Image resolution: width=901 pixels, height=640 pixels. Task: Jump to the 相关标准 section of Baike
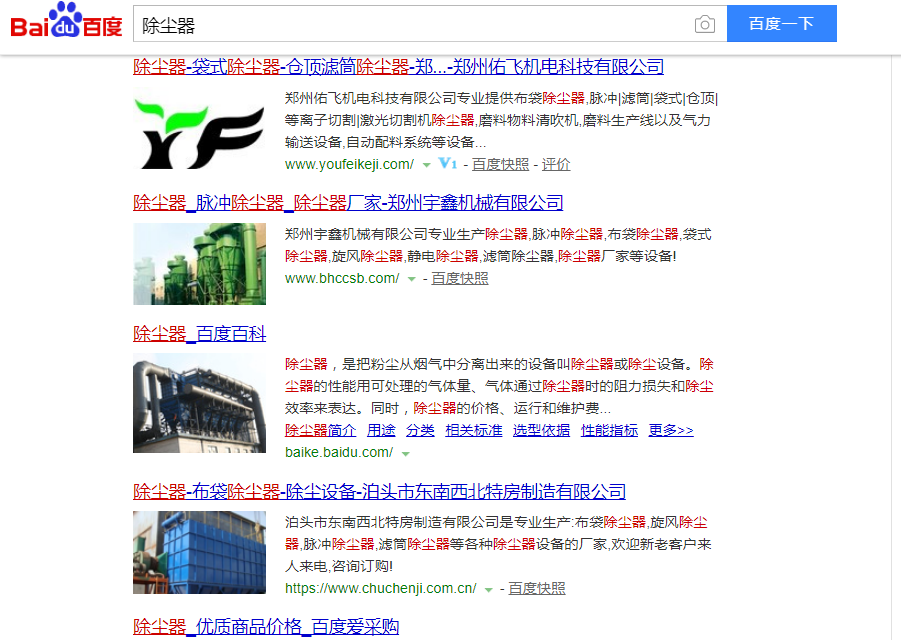(473, 430)
